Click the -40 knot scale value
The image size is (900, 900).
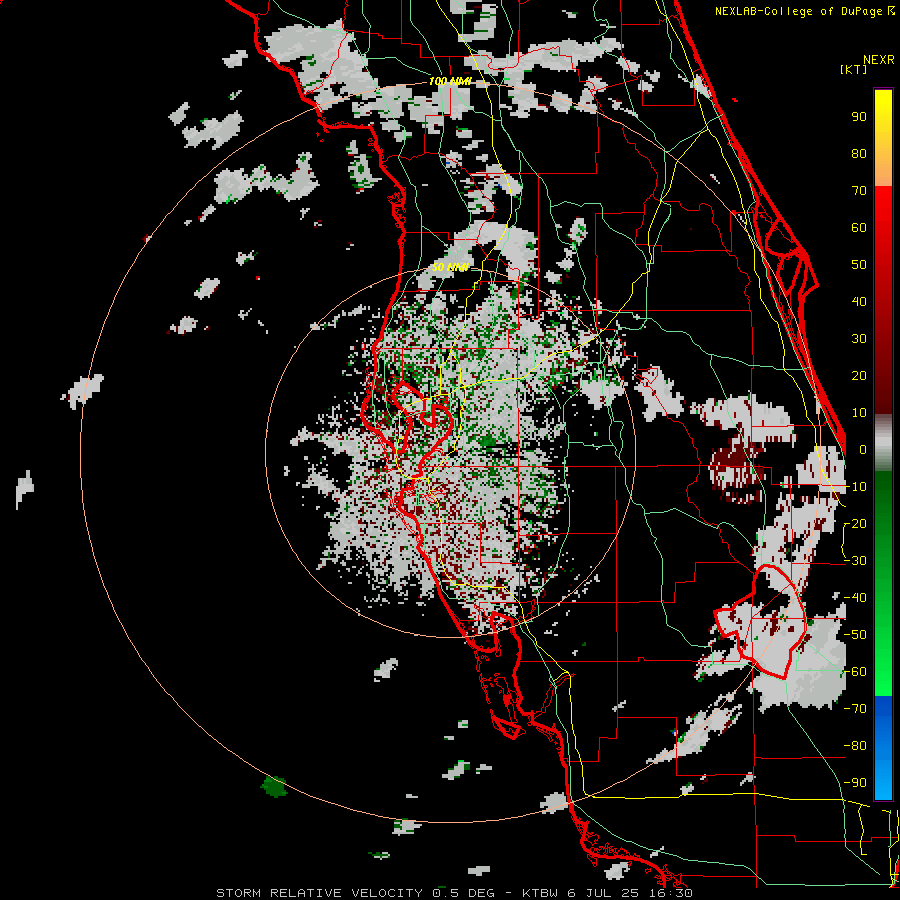(x=855, y=598)
